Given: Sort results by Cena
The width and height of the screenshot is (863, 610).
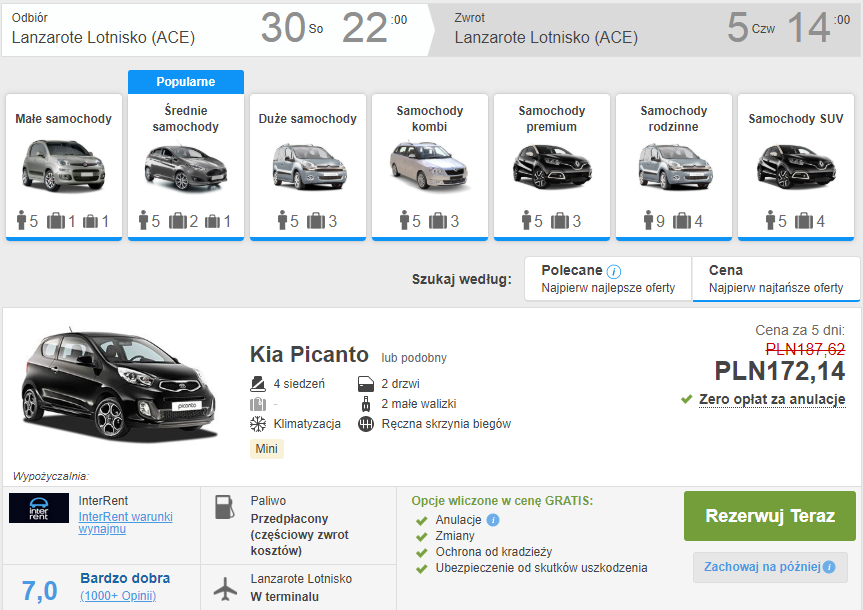Looking at the screenshot, I should (x=776, y=279).
